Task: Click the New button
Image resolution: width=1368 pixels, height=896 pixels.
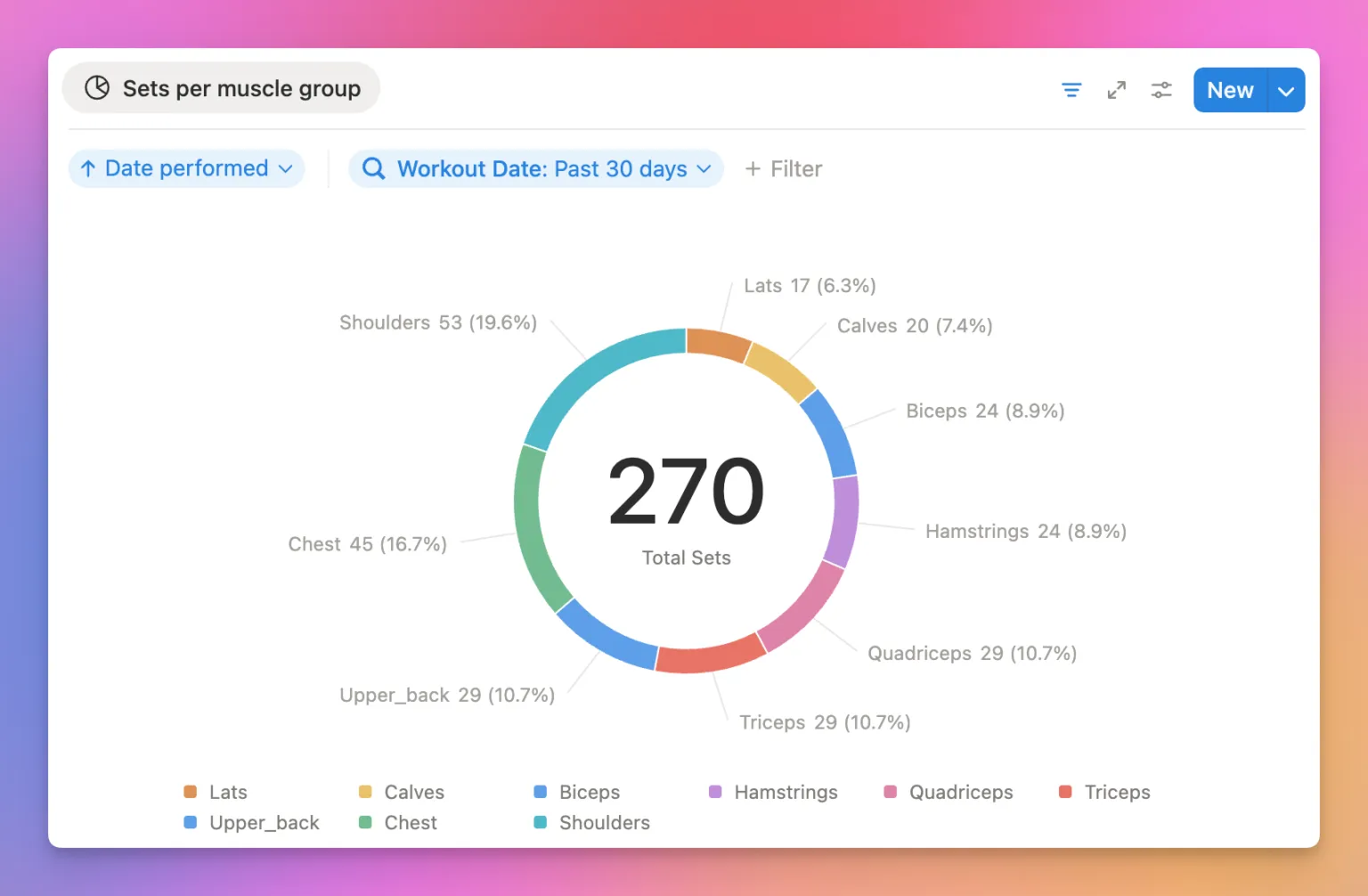Action: click(x=1230, y=91)
